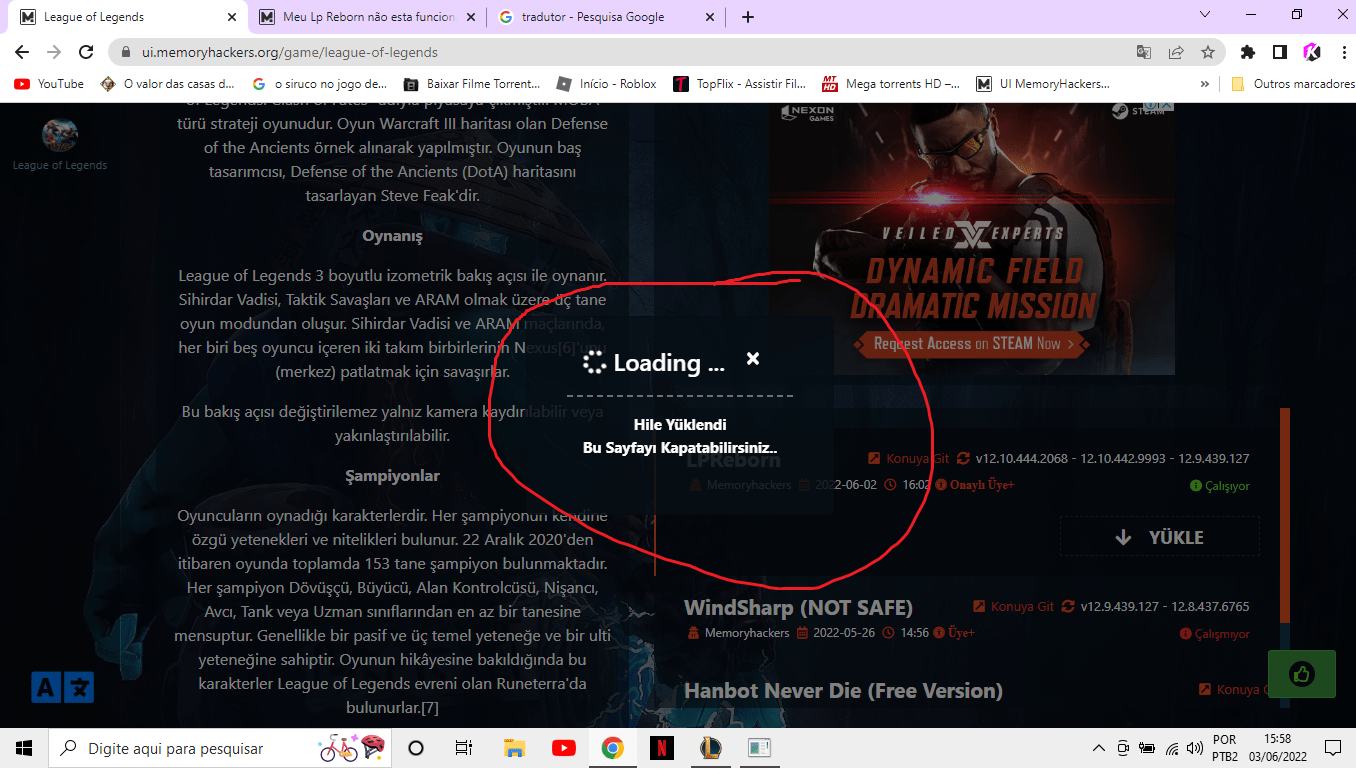
Task: Open Netflix from the taskbar
Action: point(661,748)
